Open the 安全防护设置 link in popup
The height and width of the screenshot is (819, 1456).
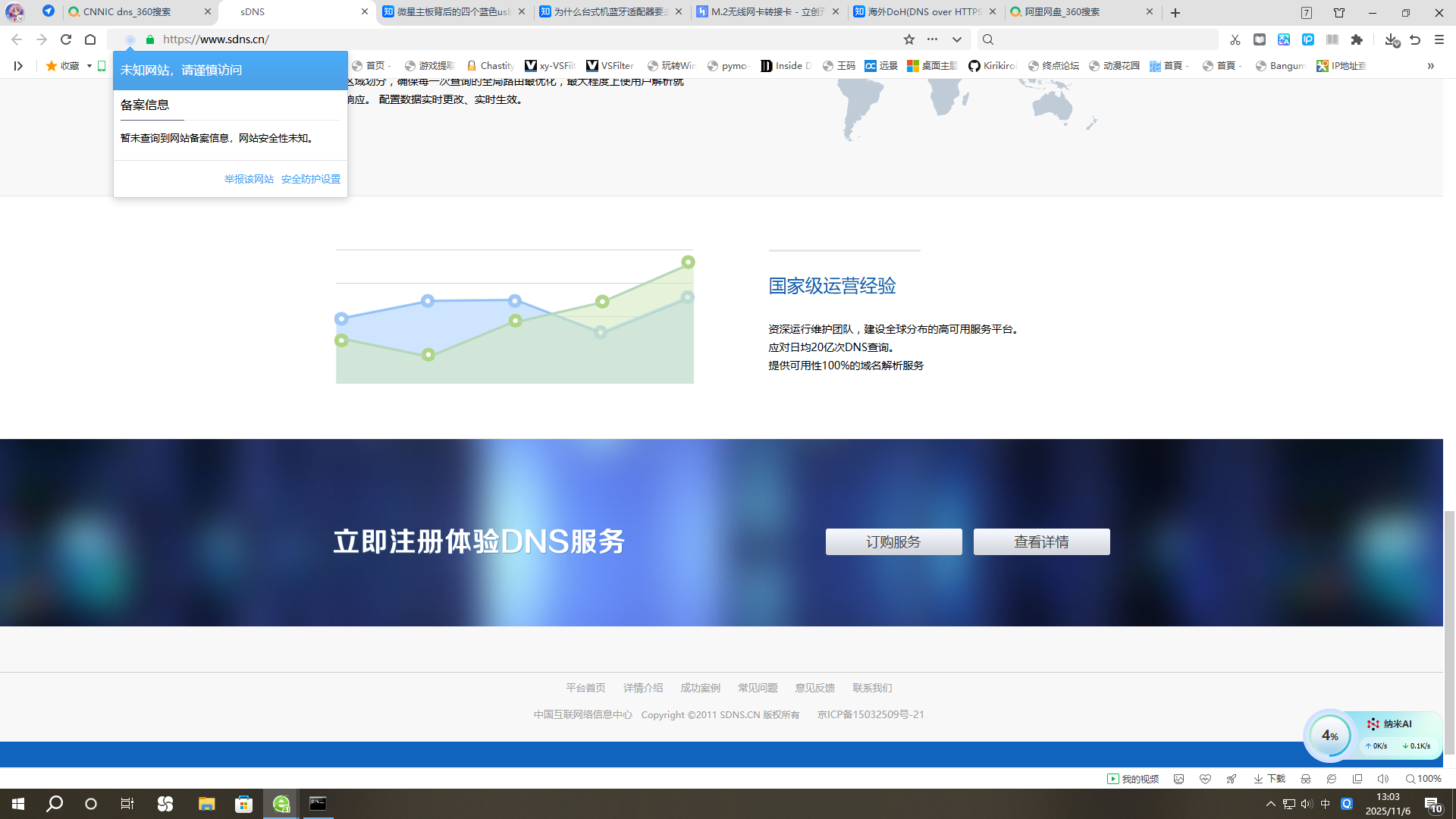tap(311, 179)
